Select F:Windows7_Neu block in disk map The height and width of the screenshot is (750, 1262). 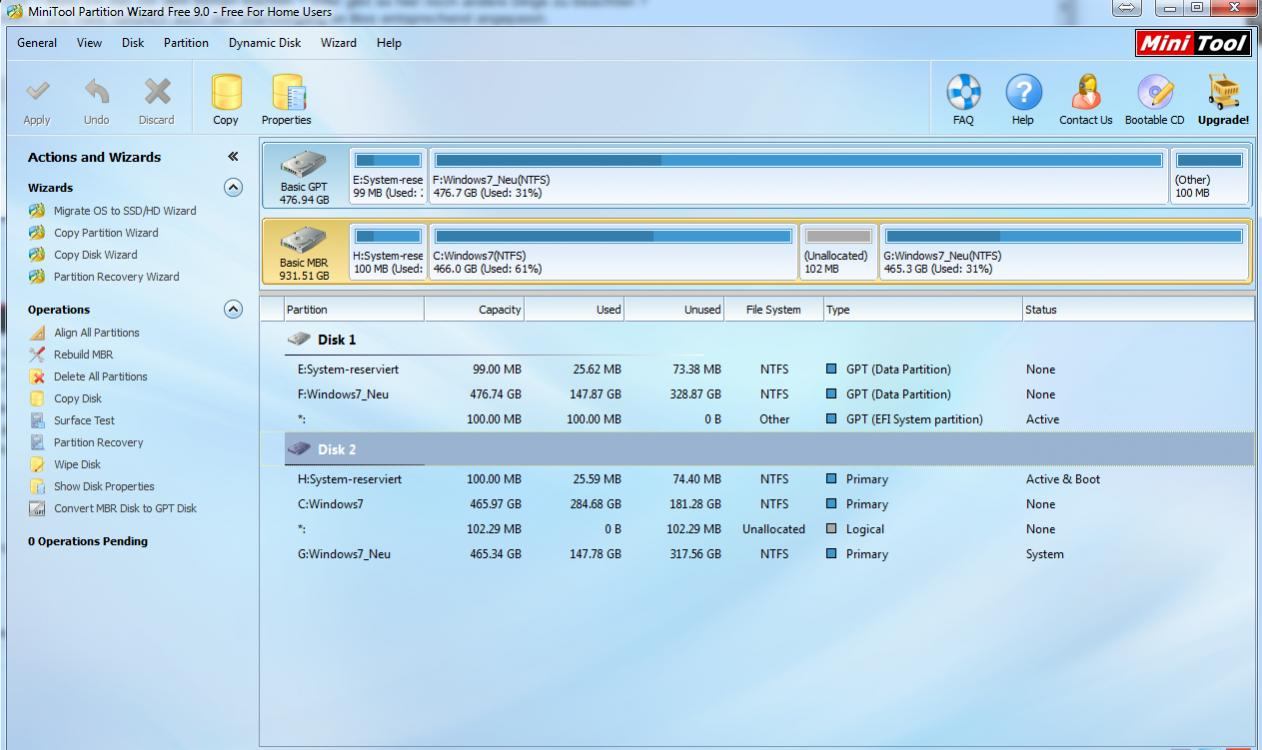799,177
